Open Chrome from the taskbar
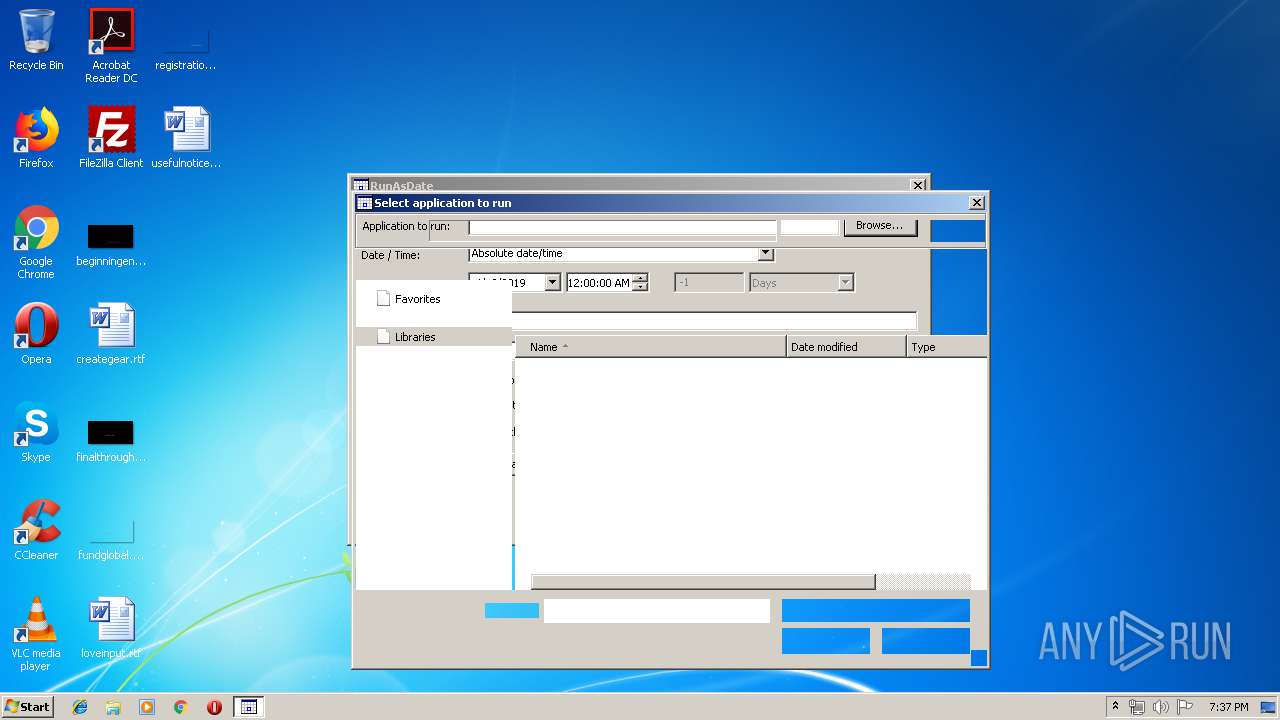Viewport: 1280px width, 720px height. click(x=181, y=707)
